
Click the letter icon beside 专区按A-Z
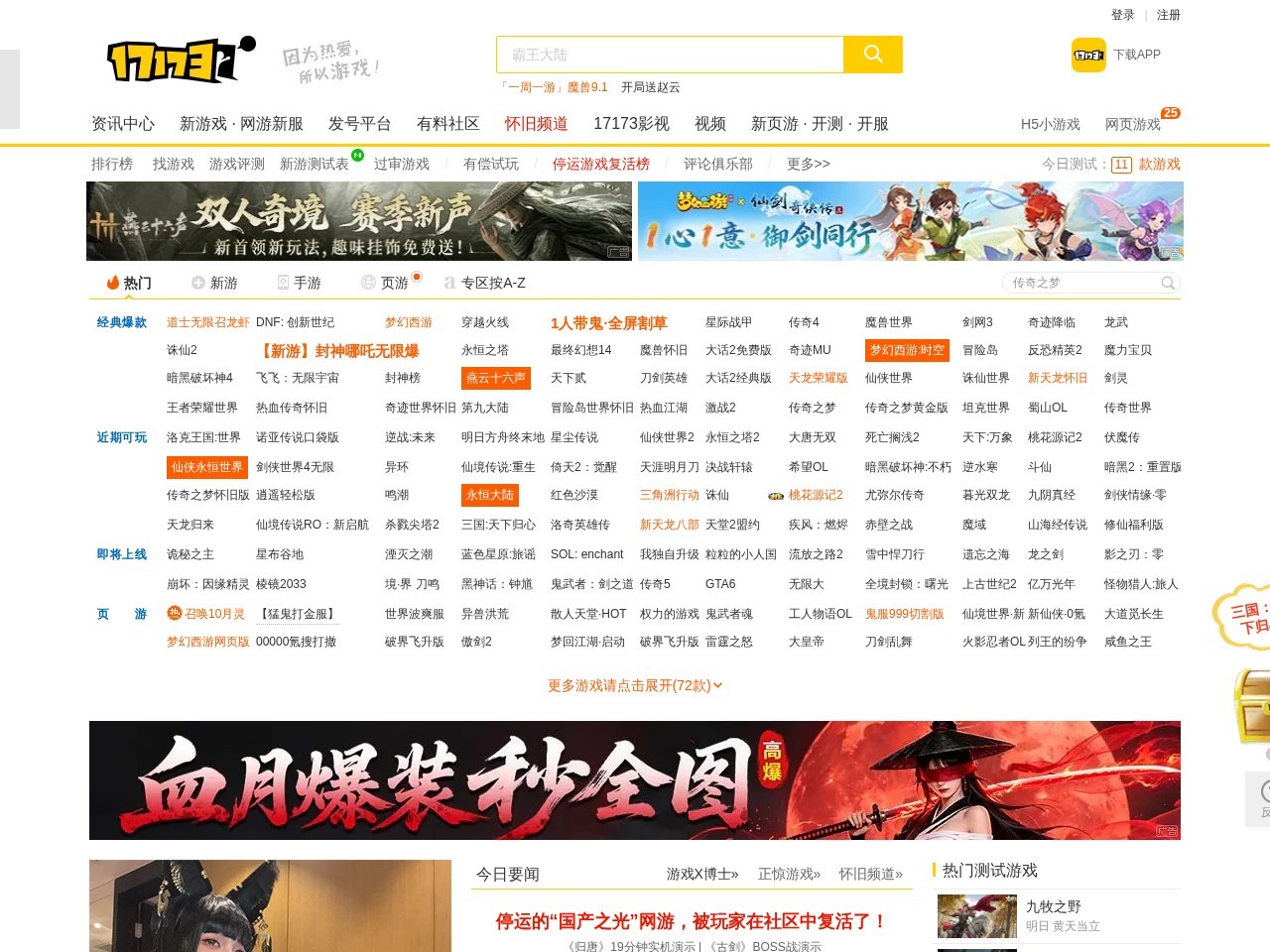[449, 283]
